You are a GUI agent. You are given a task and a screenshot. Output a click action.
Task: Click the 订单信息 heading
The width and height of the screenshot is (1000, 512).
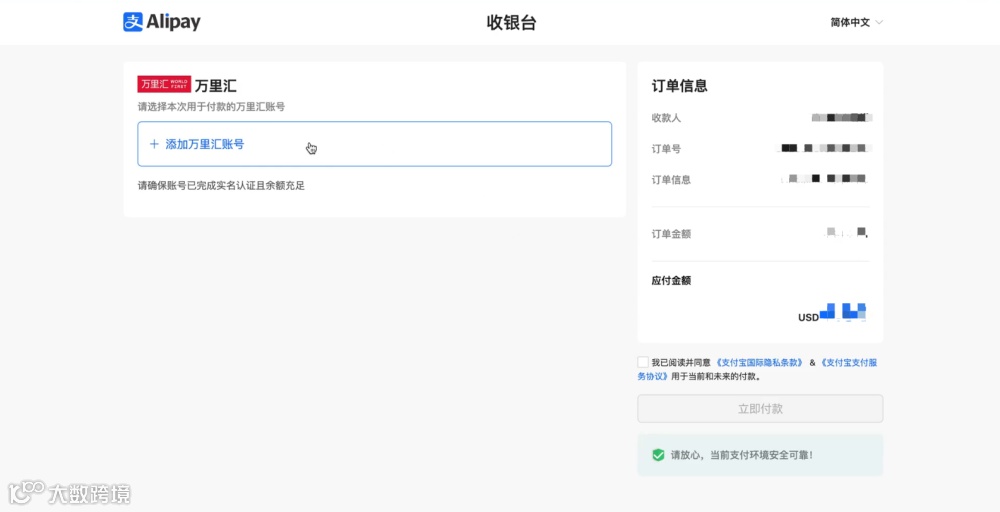pos(679,86)
